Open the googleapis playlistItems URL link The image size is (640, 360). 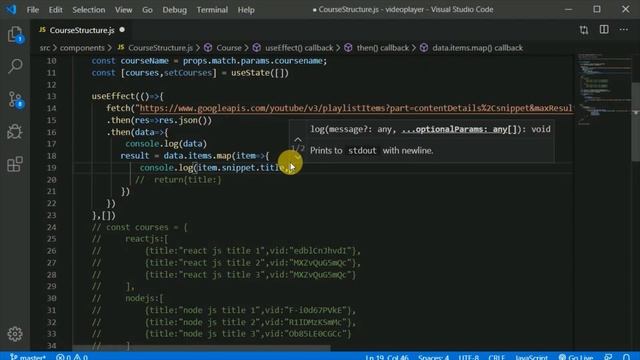tap(356, 108)
